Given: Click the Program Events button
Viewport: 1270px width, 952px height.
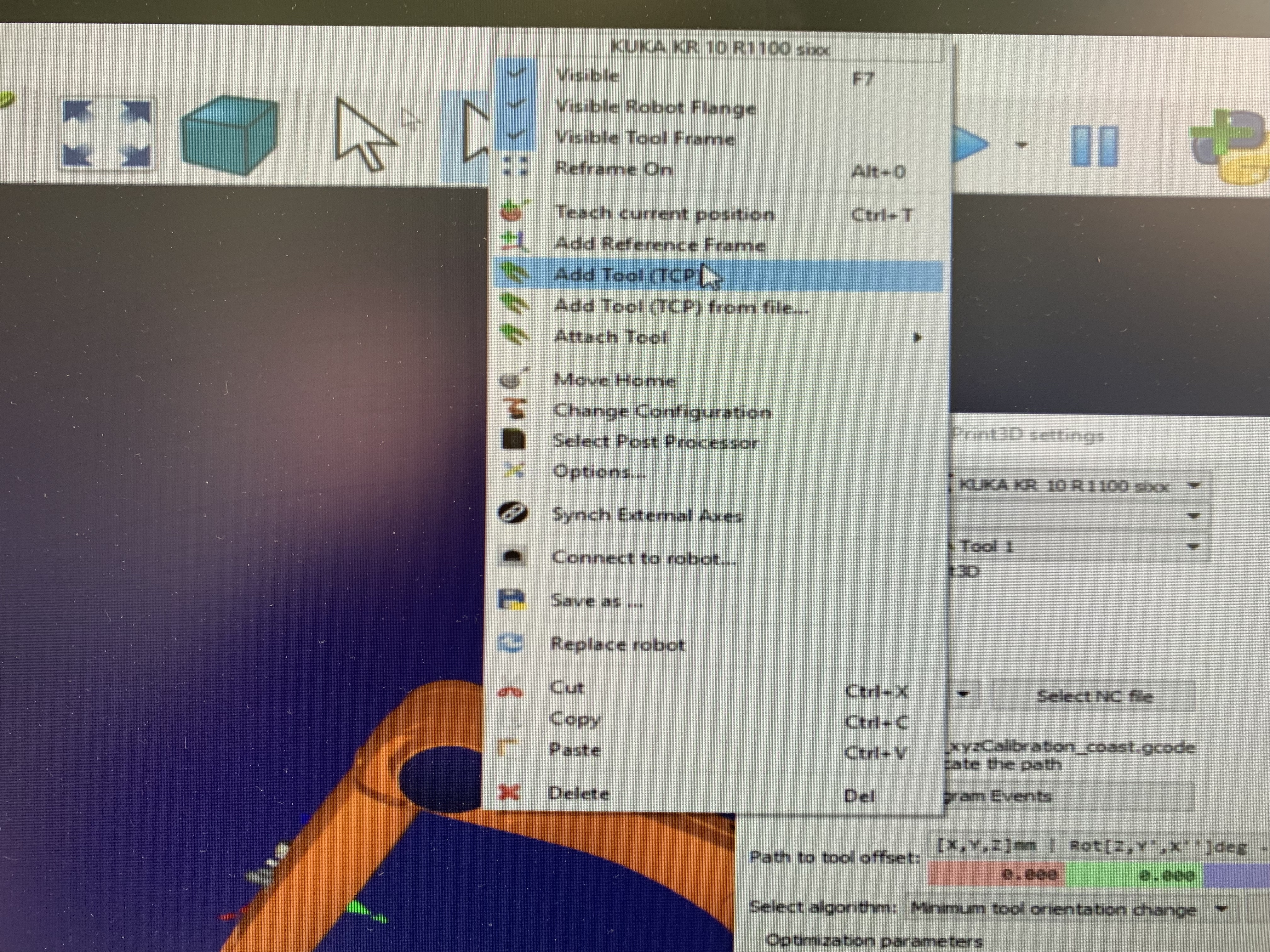Looking at the screenshot, I should click(1068, 796).
